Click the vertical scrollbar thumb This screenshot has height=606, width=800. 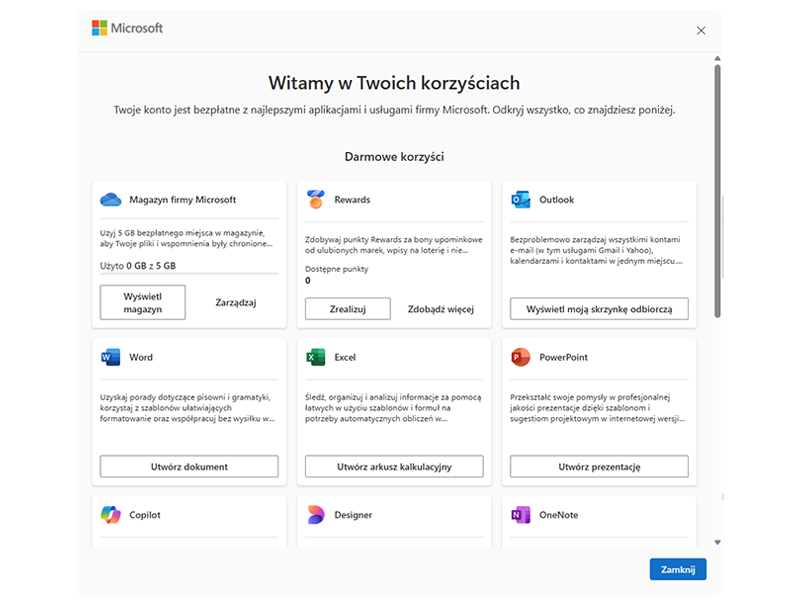click(717, 191)
